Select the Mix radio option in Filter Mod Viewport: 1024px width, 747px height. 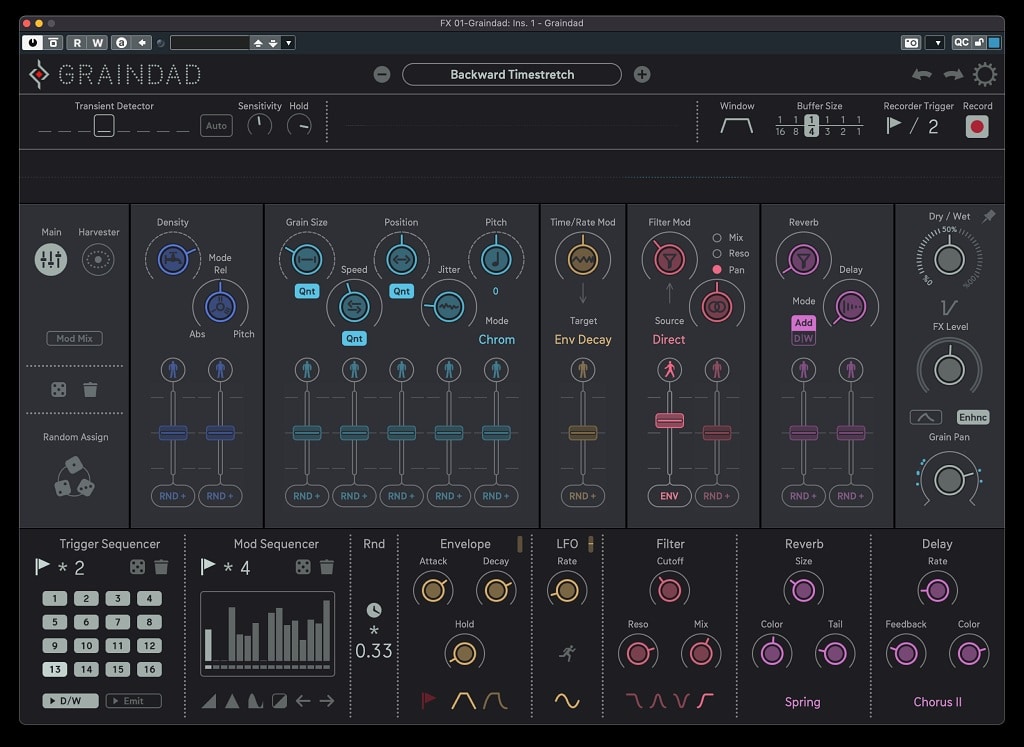[x=716, y=238]
